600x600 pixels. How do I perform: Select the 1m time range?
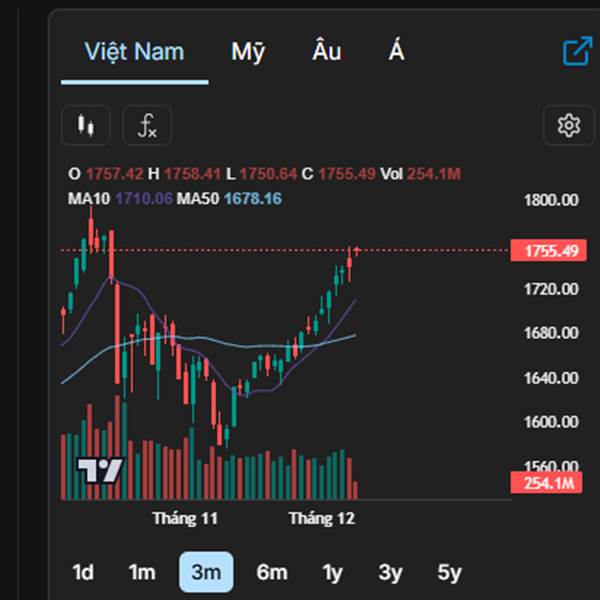[142, 572]
